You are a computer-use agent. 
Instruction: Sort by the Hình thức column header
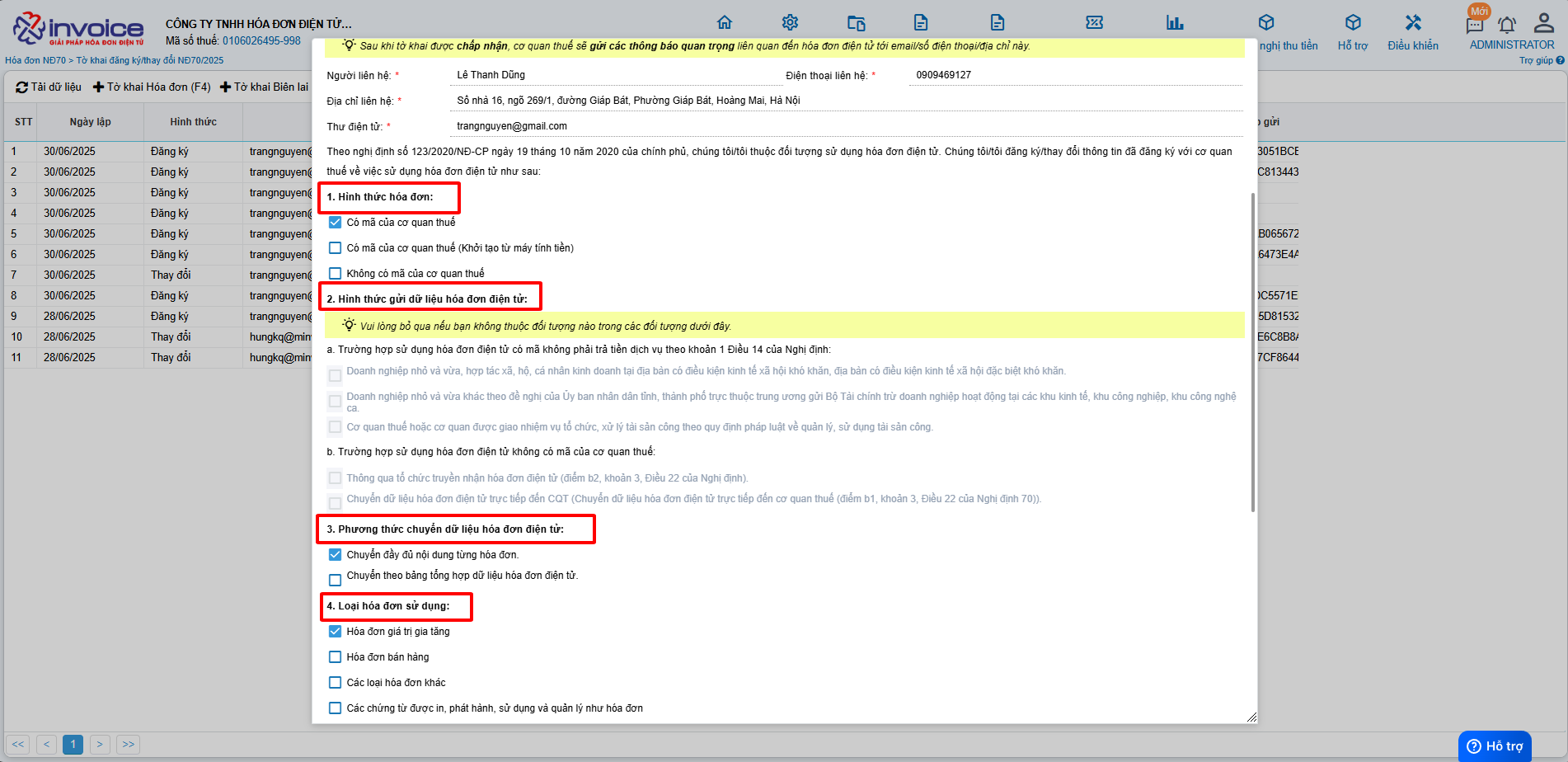click(193, 122)
